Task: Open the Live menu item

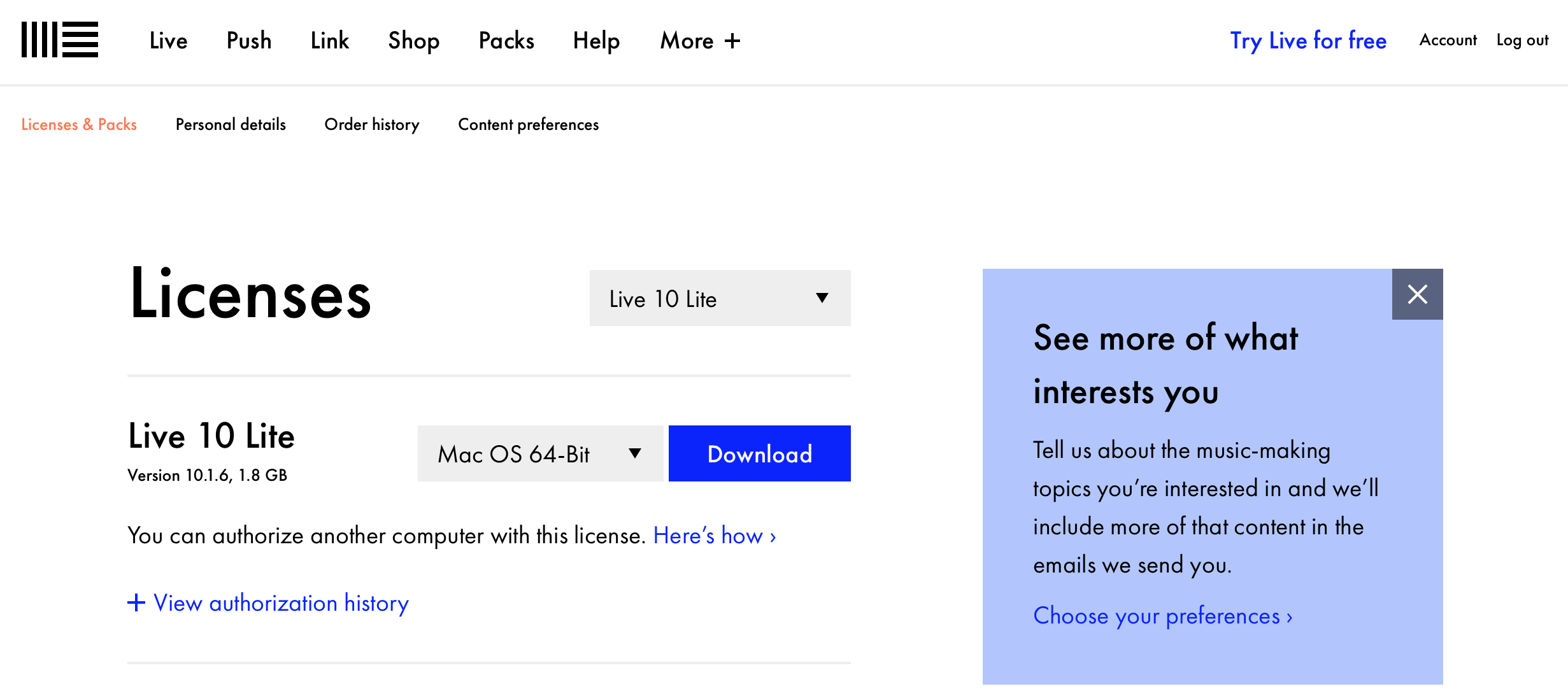Action: pyautogui.click(x=169, y=41)
